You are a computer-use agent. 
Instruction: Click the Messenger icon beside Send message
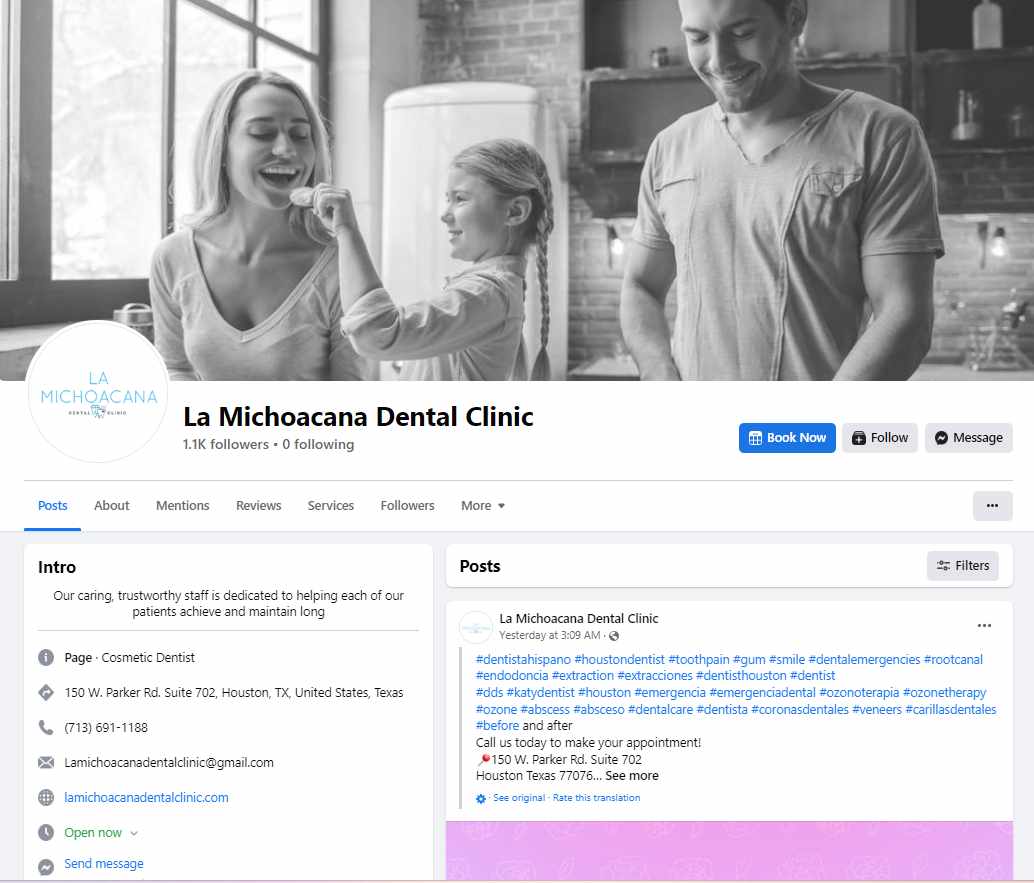click(x=46, y=867)
